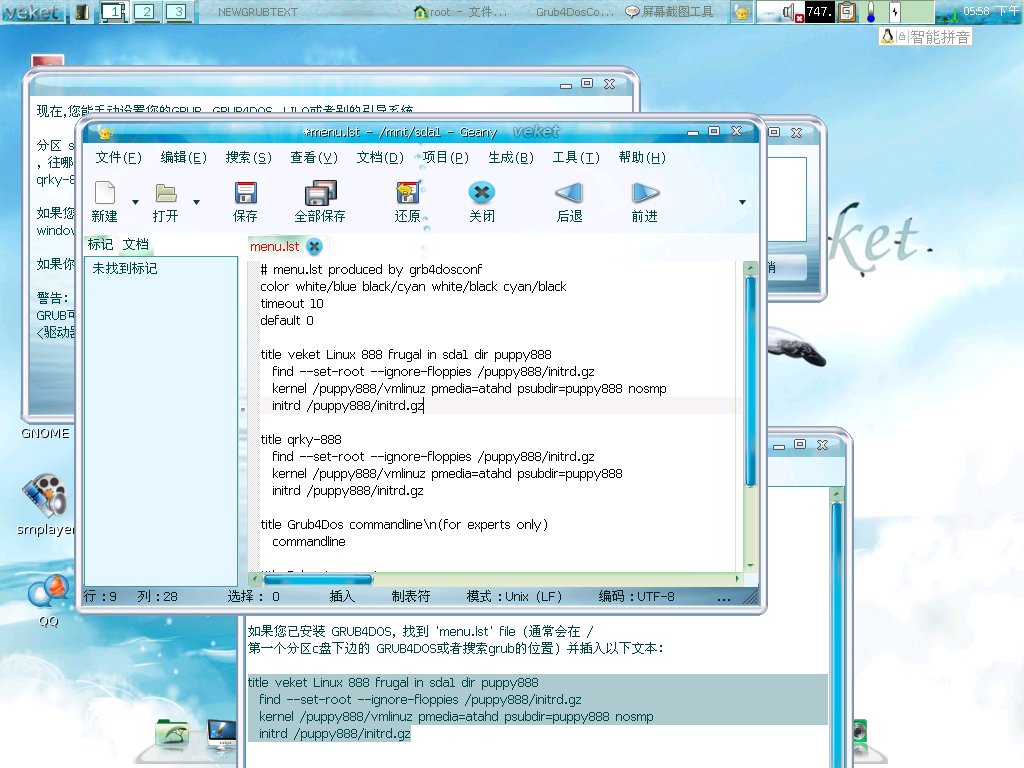Open the 工具(T) menu
This screenshot has height=768, width=1024.
click(576, 157)
